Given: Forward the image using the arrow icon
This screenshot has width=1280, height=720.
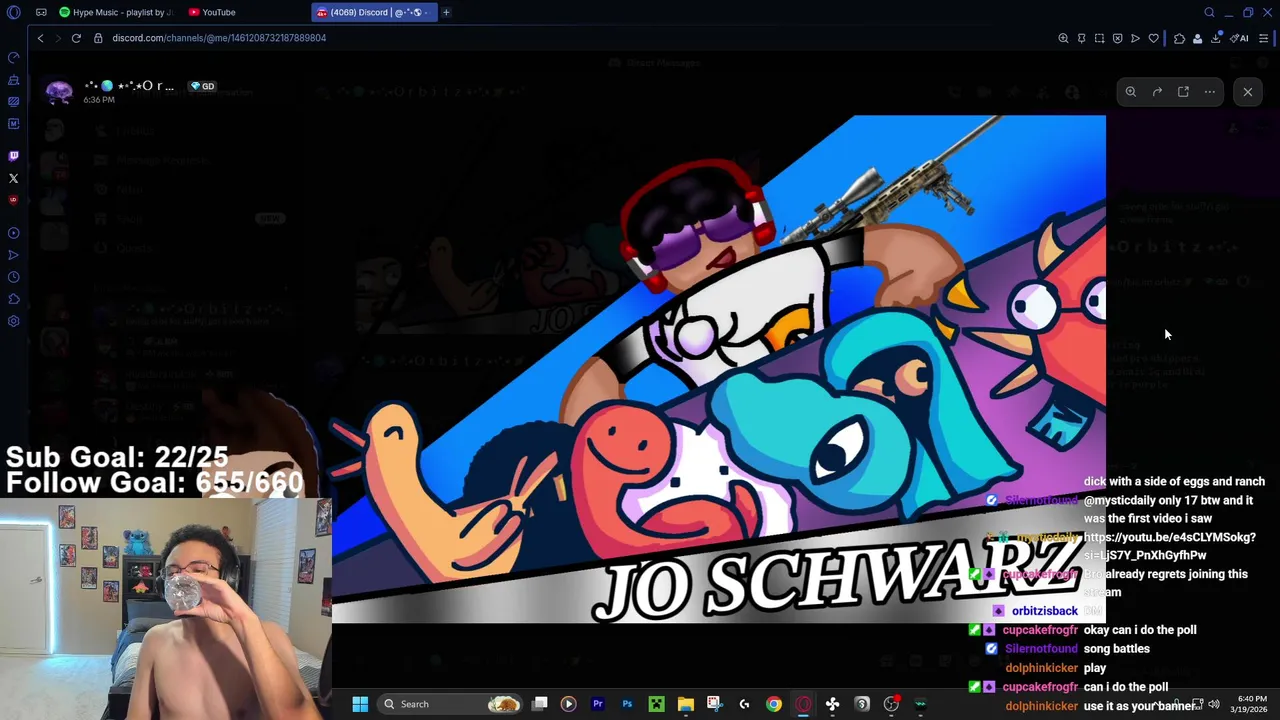Looking at the screenshot, I should pyautogui.click(x=1157, y=92).
